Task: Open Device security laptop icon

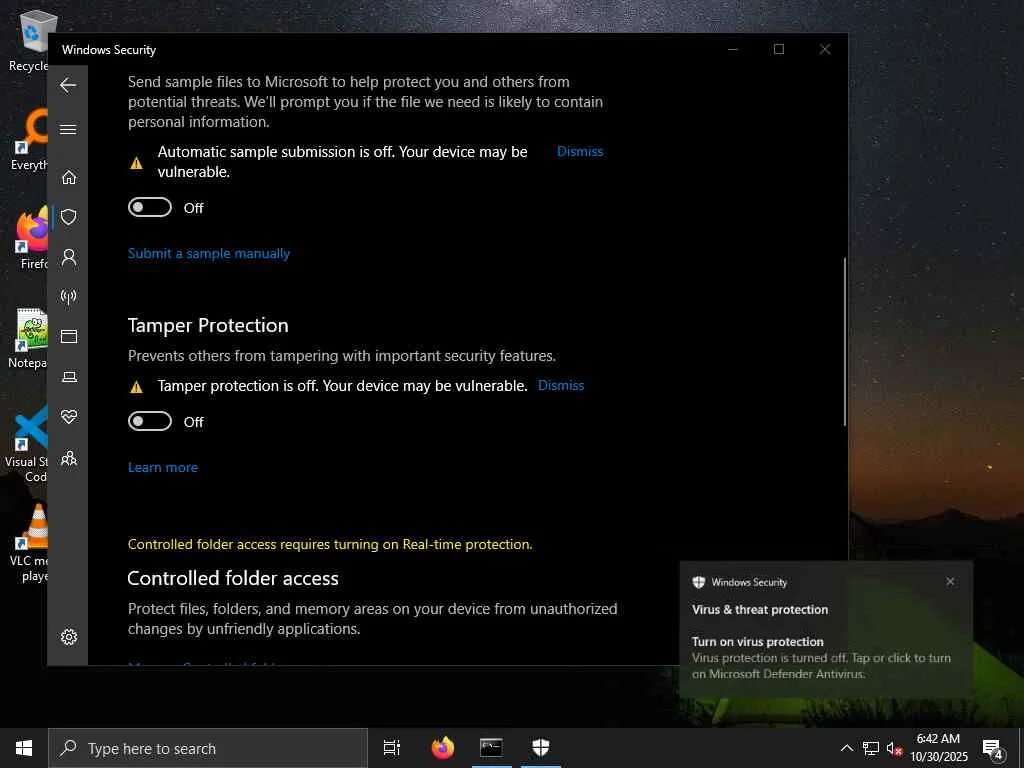Action: (x=69, y=377)
